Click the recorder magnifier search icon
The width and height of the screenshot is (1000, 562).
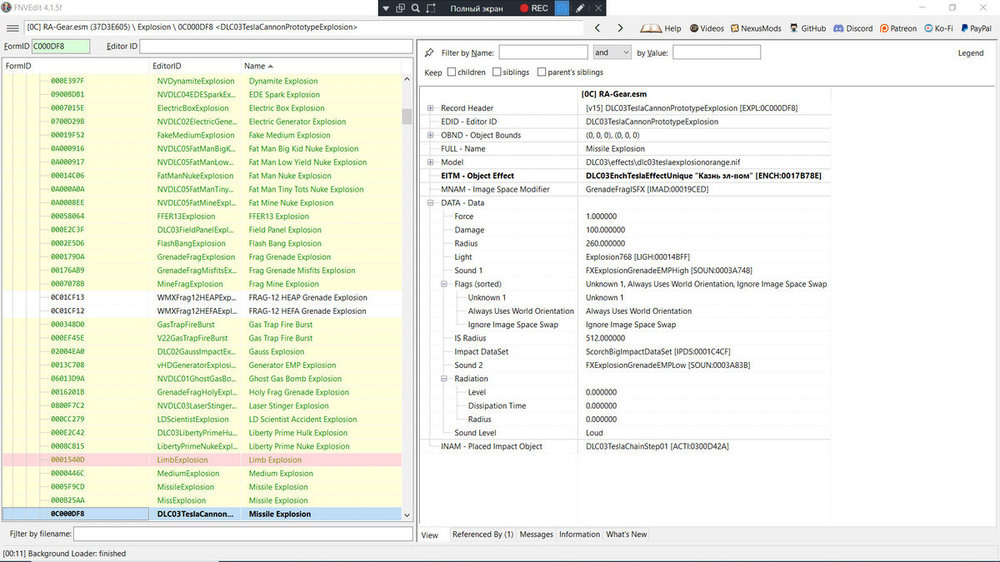tap(415, 8)
